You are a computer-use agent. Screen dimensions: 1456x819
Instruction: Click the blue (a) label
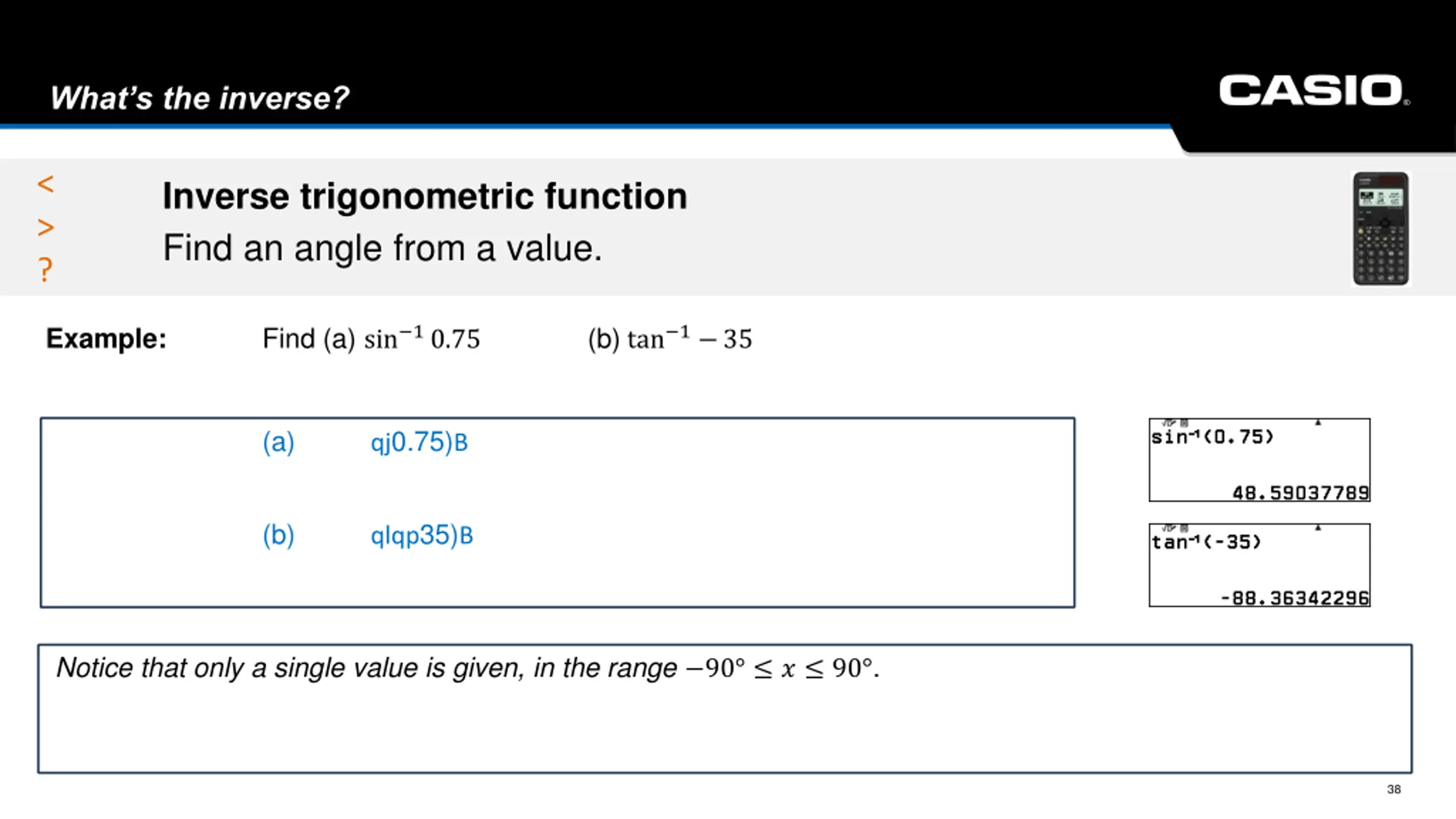[278, 442]
